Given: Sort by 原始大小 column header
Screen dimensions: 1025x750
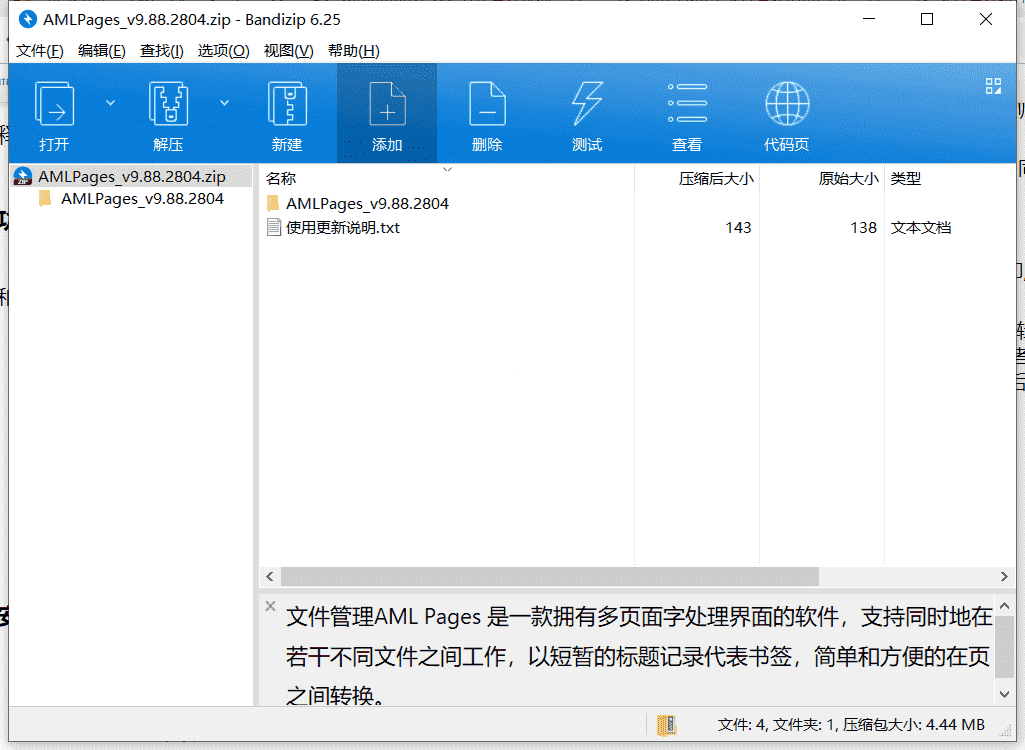Looking at the screenshot, I should click(x=849, y=179).
